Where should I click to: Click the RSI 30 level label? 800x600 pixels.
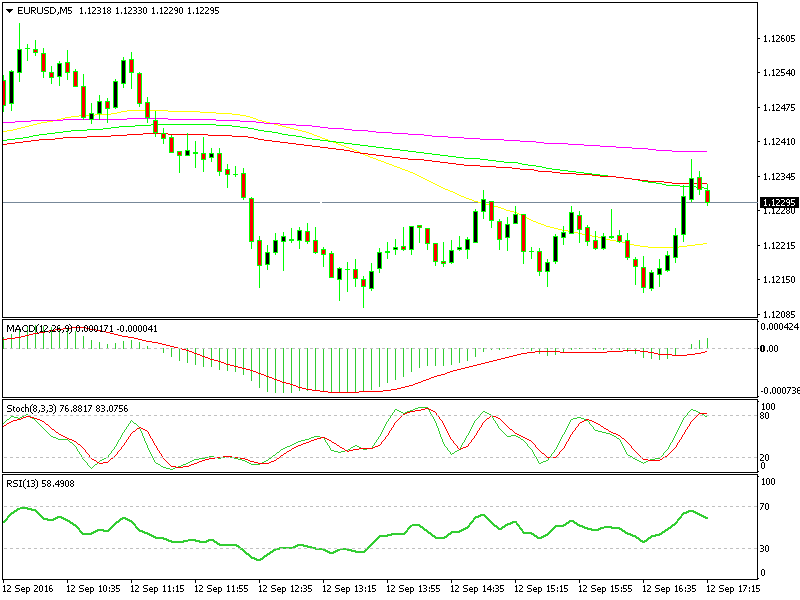pyautogui.click(x=765, y=548)
